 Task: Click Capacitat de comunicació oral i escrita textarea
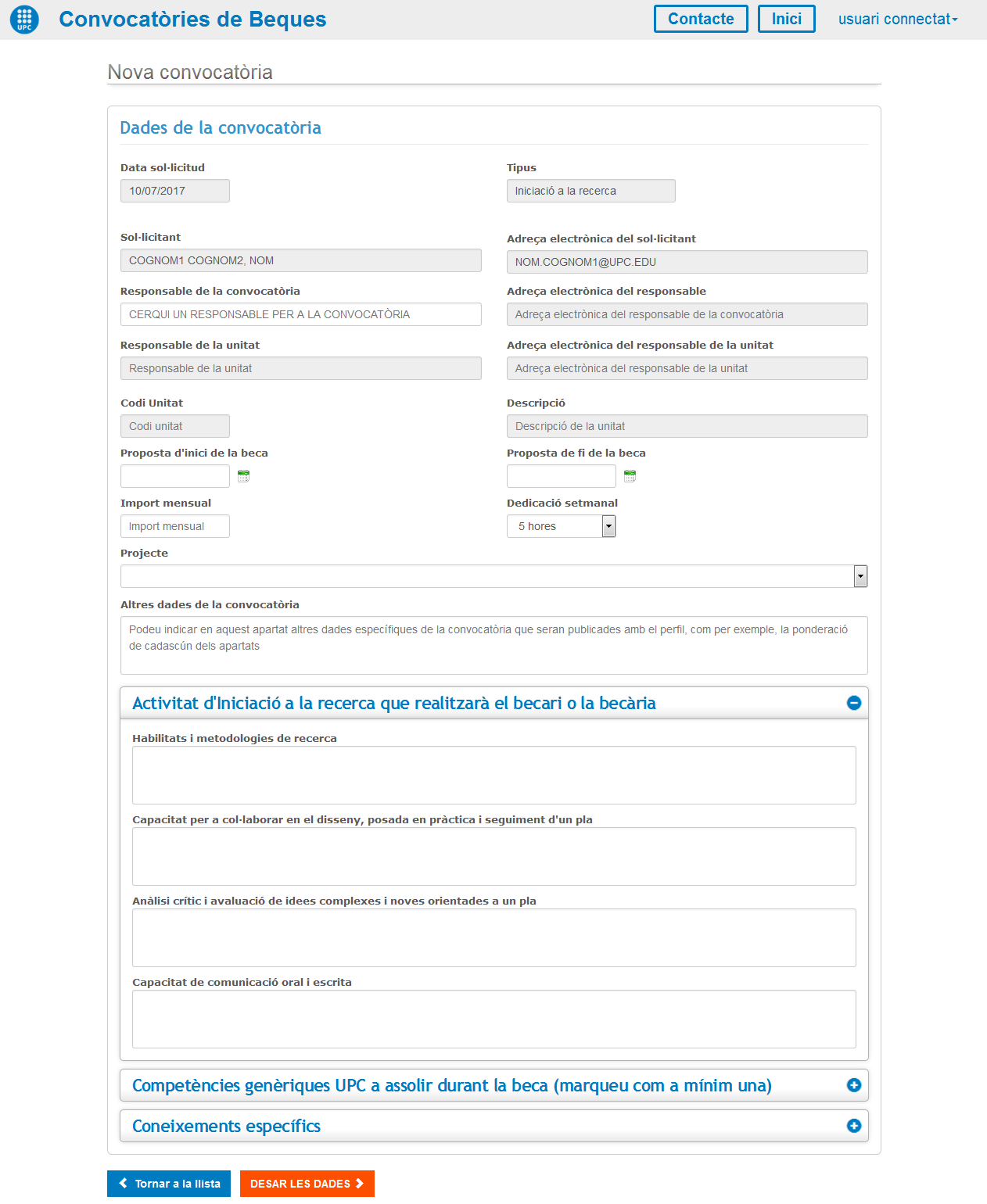point(493,1019)
